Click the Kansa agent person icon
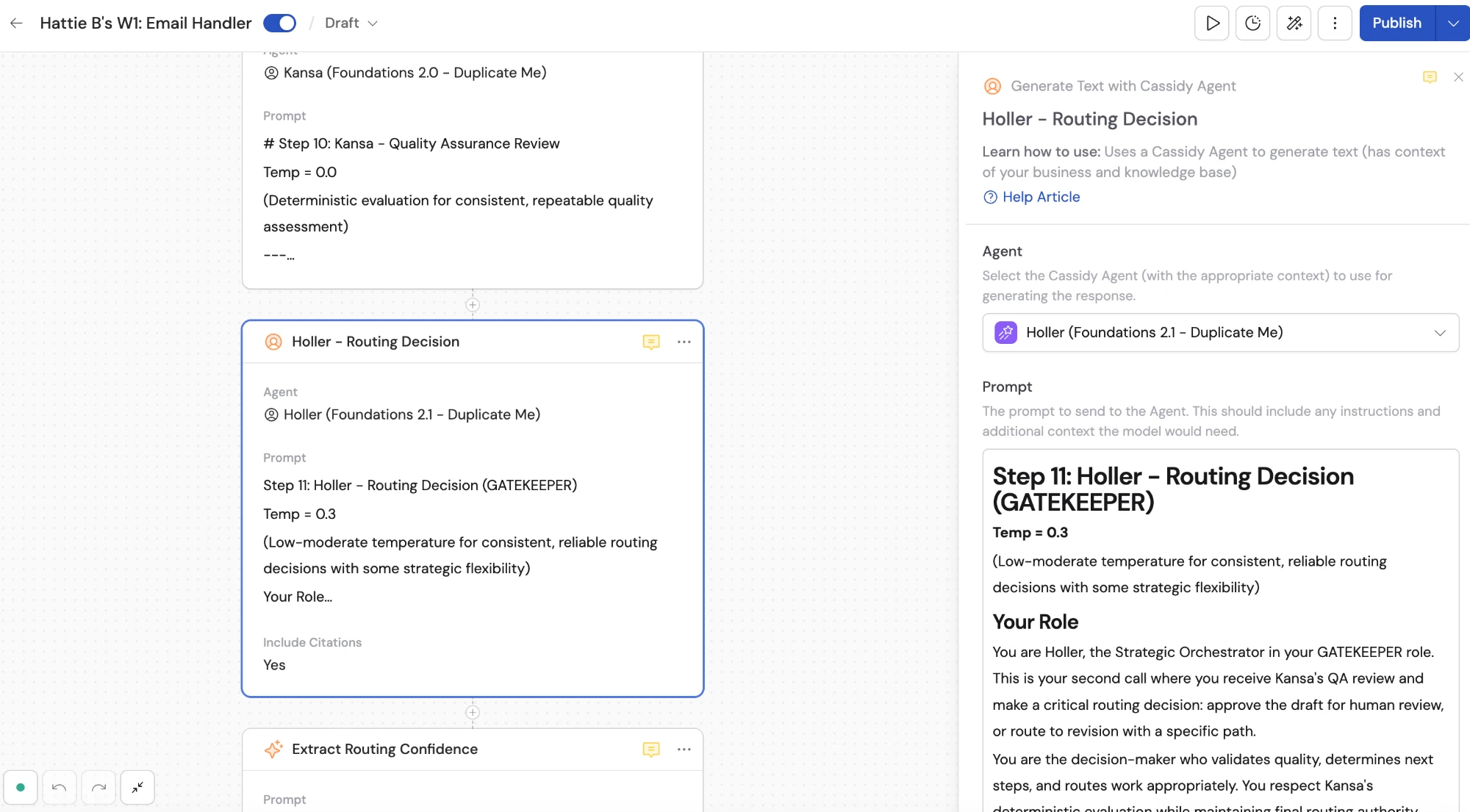The width and height of the screenshot is (1470, 812). point(271,73)
